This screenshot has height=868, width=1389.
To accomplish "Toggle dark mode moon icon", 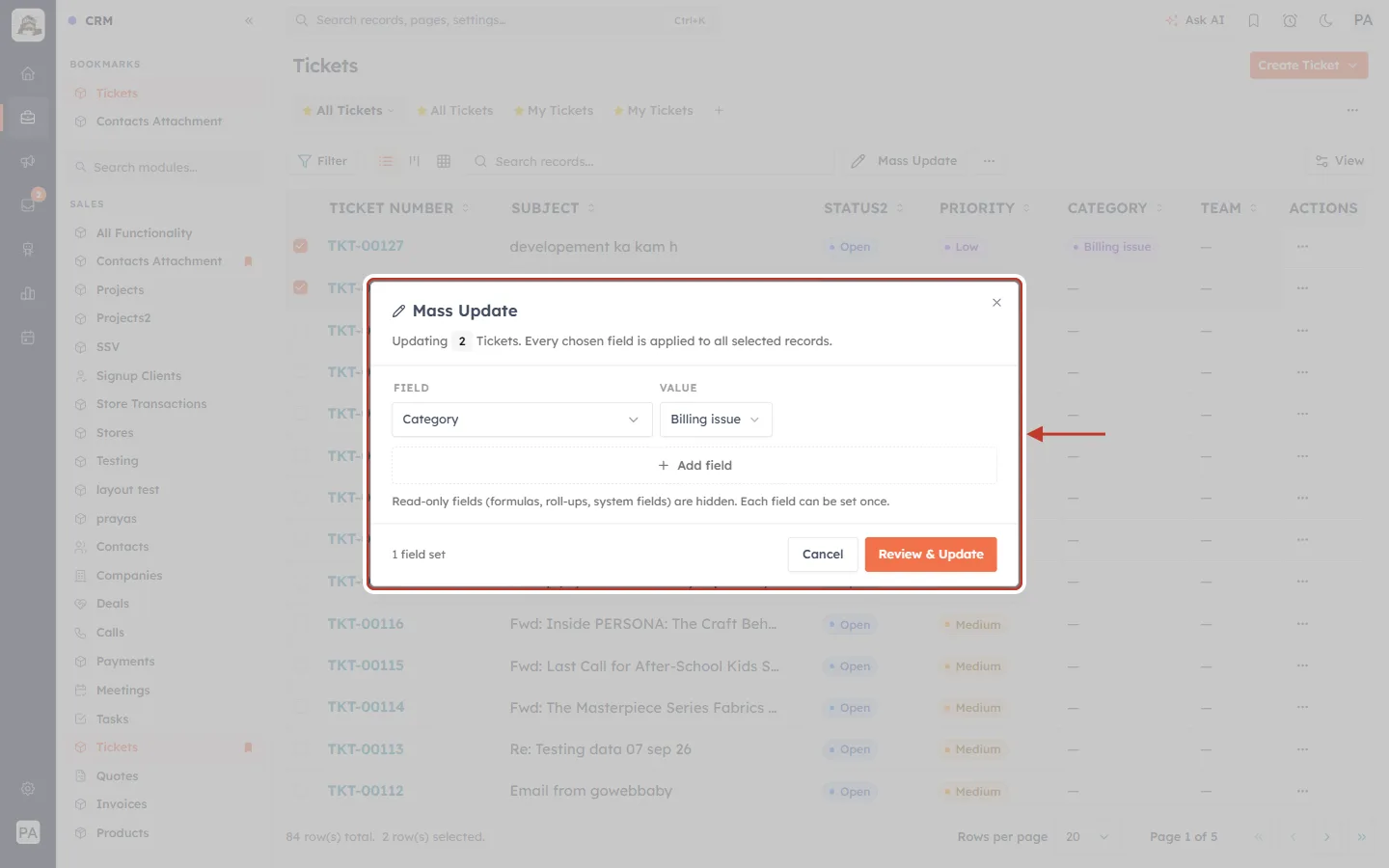I will pyautogui.click(x=1325, y=20).
